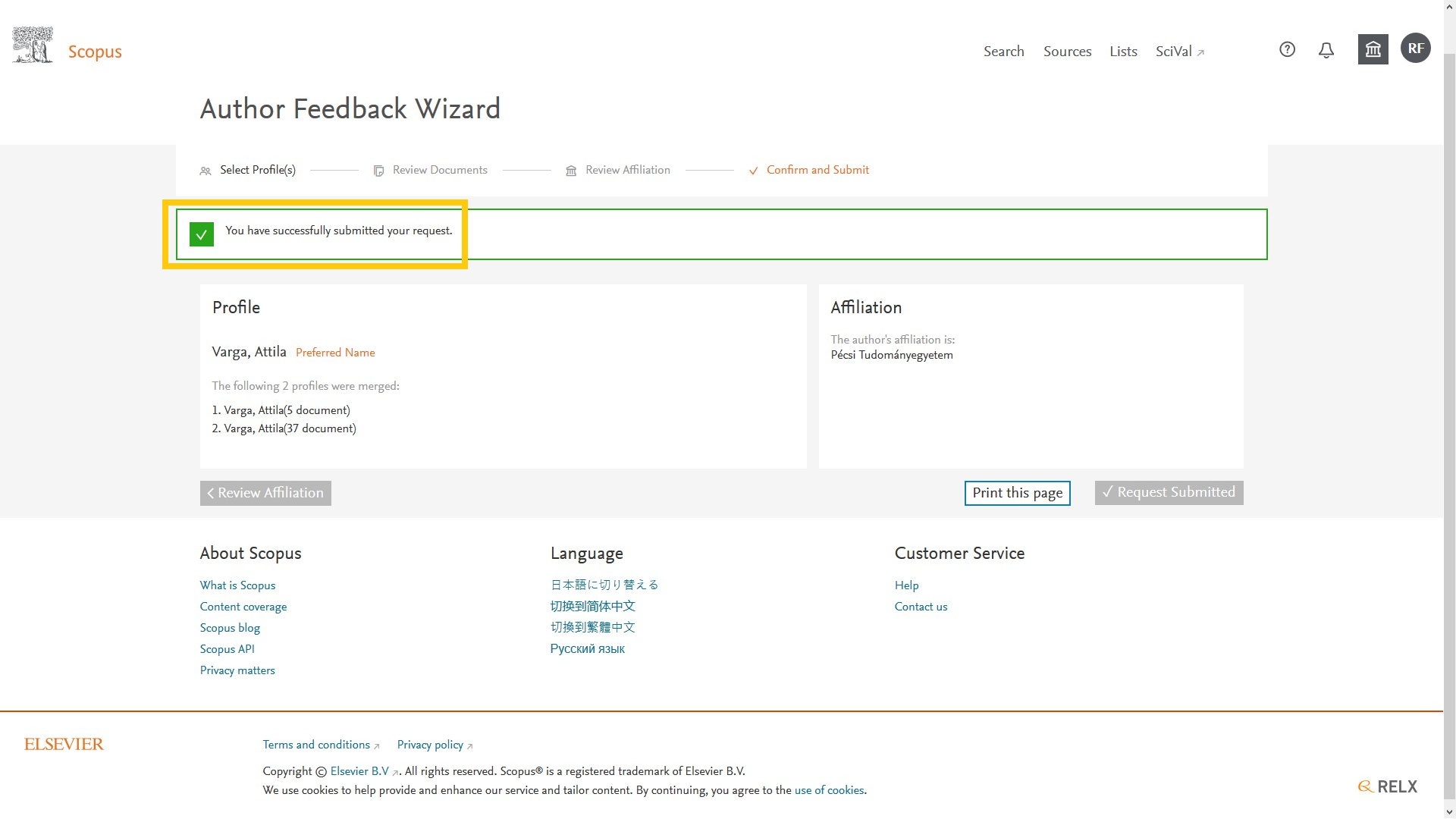The width and height of the screenshot is (1456, 819).
Task: Go to Confirm and Submit step
Action: 817,170
